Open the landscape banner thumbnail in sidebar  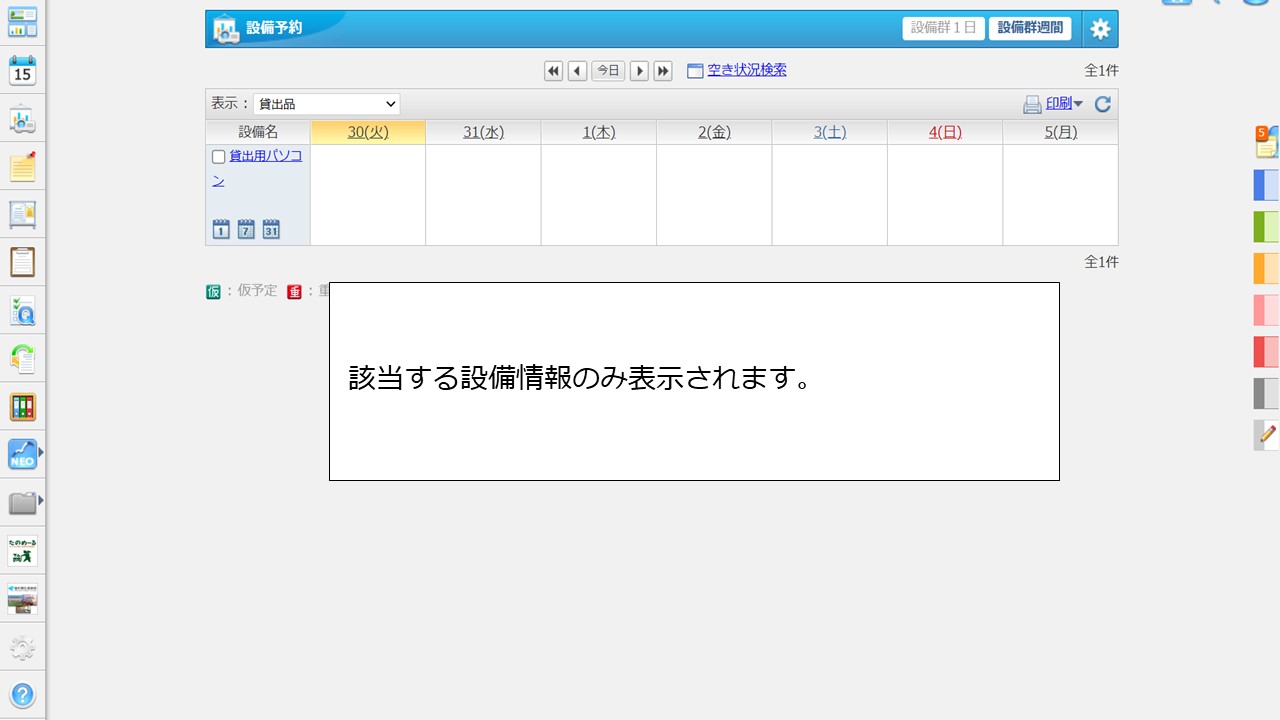(x=22, y=599)
